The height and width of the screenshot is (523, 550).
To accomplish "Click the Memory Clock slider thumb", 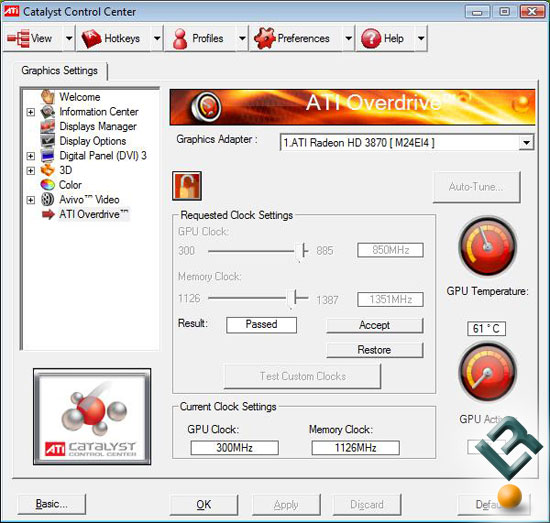I will coord(291,299).
